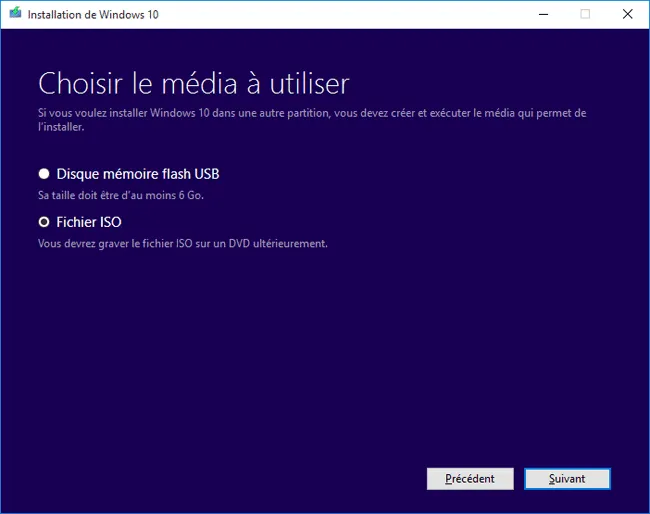
Task: Go back with the Précédent button
Action: coord(470,479)
